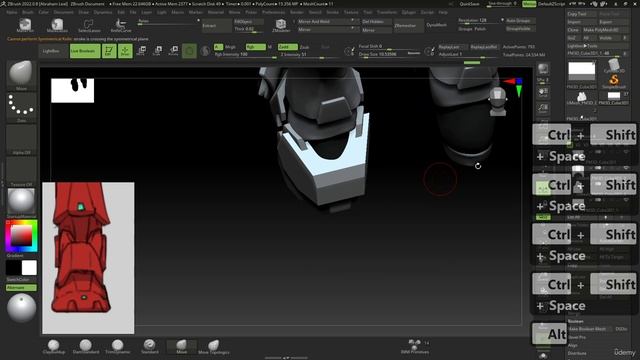Select the Standard brush at bottom

point(149,347)
